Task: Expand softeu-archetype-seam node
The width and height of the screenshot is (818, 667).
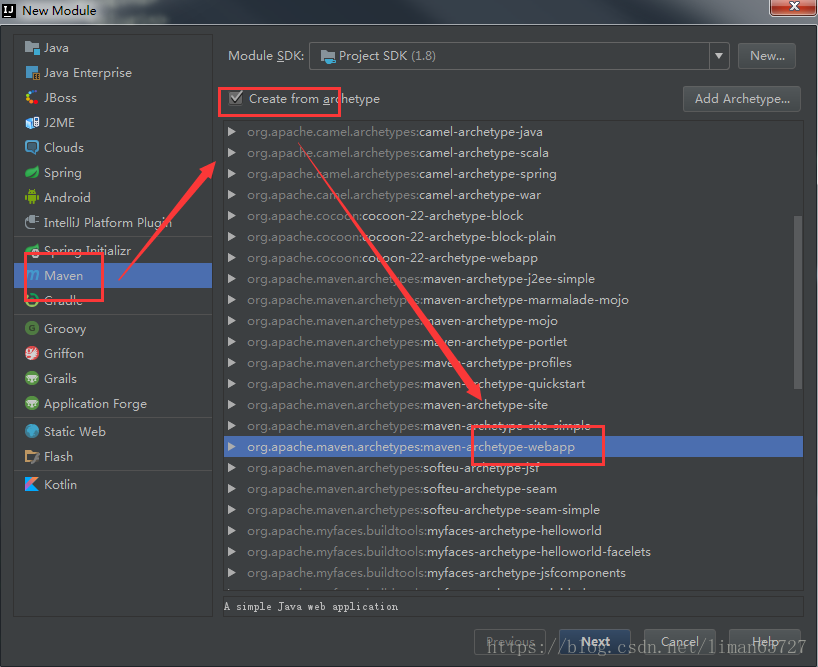Action: 232,489
